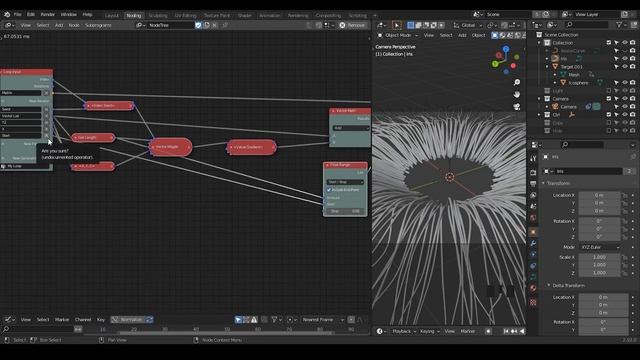Open the Nearest Frame snapping dropdown
Image resolution: width=640 pixels, height=360 pixels.
coord(322,320)
